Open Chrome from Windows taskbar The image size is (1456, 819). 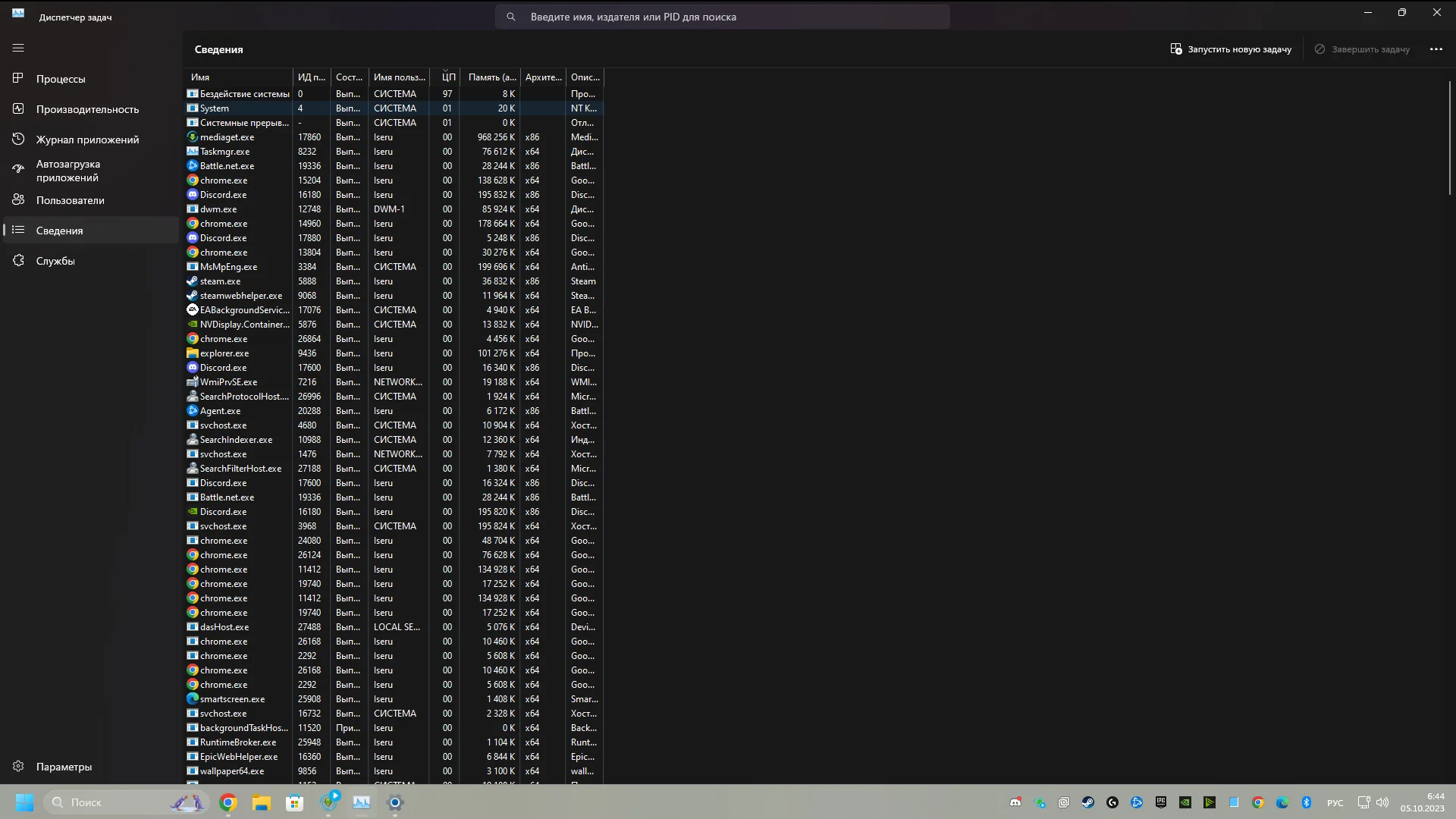click(x=228, y=802)
